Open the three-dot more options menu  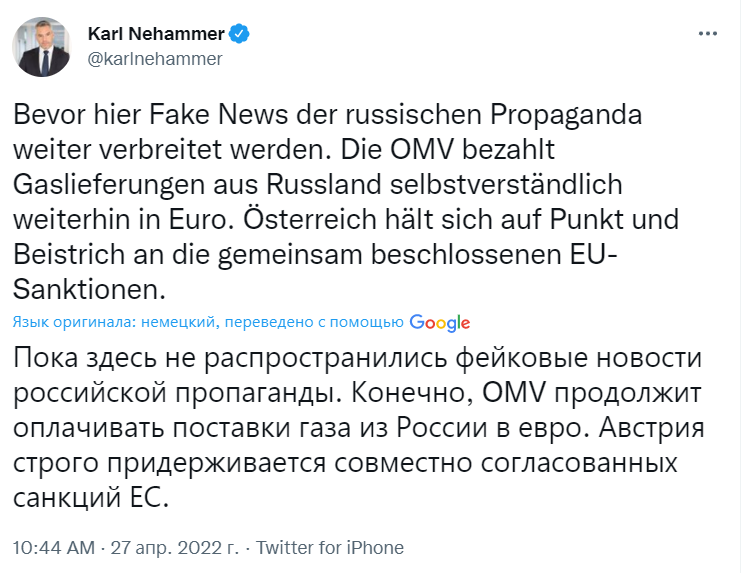pyautogui.click(x=708, y=34)
